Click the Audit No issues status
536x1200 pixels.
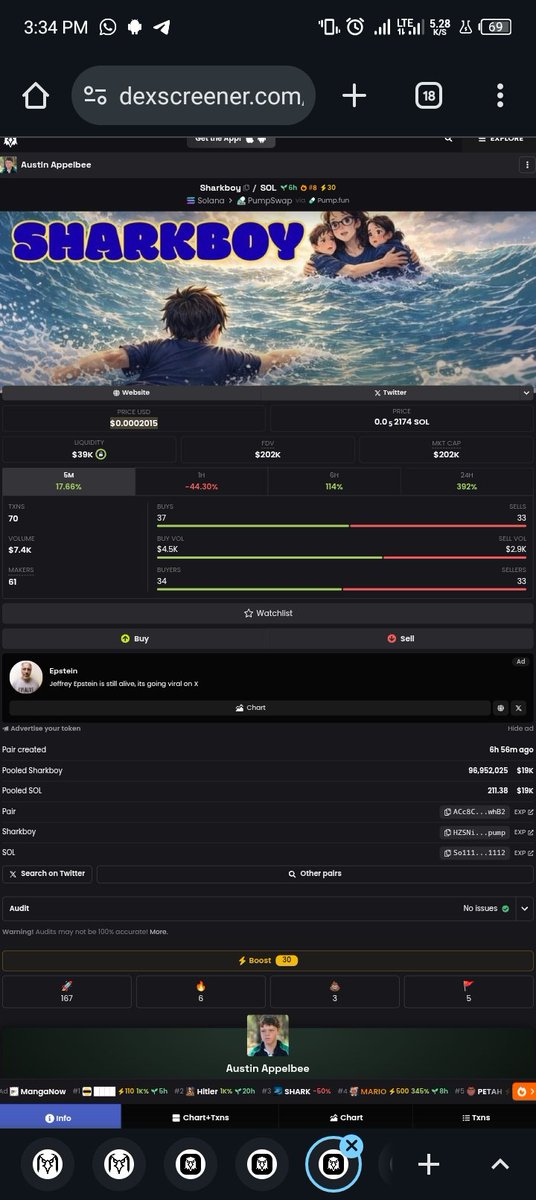tap(486, 909)
